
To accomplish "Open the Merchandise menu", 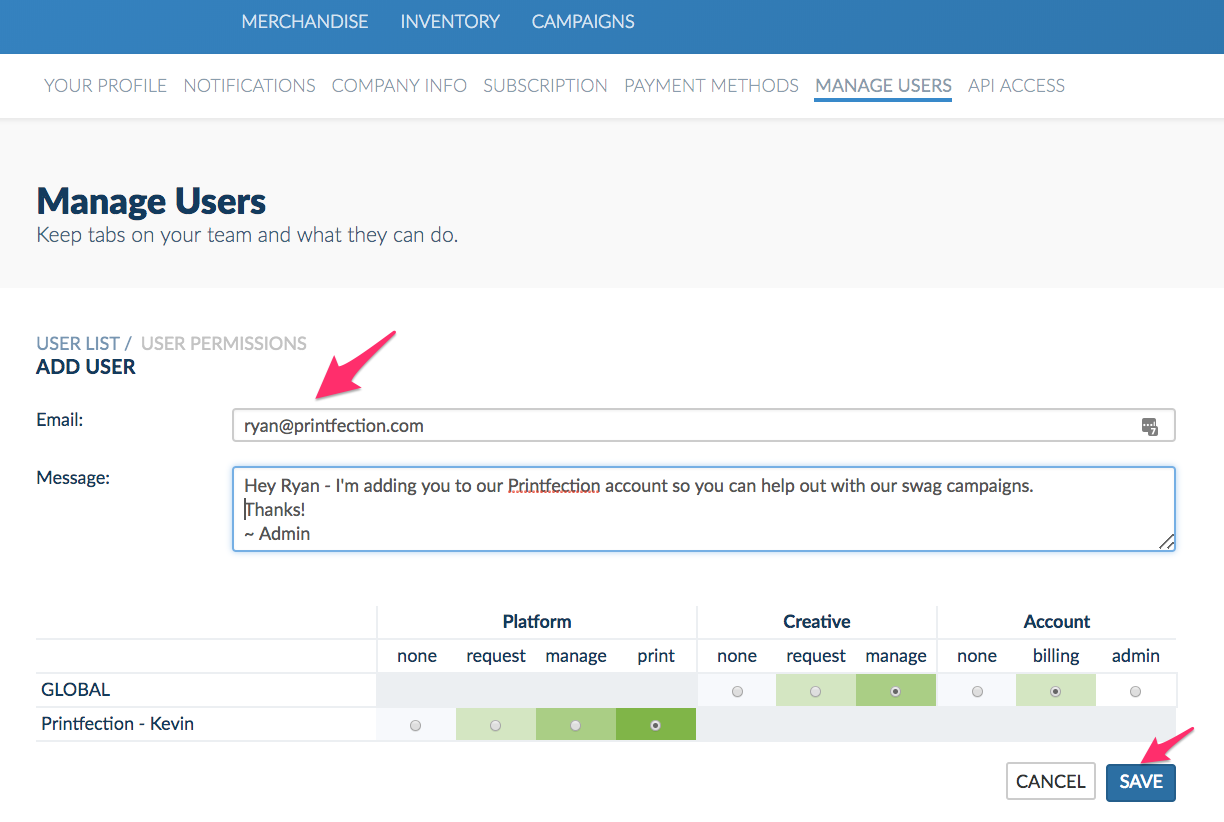I will coord(304,21).
